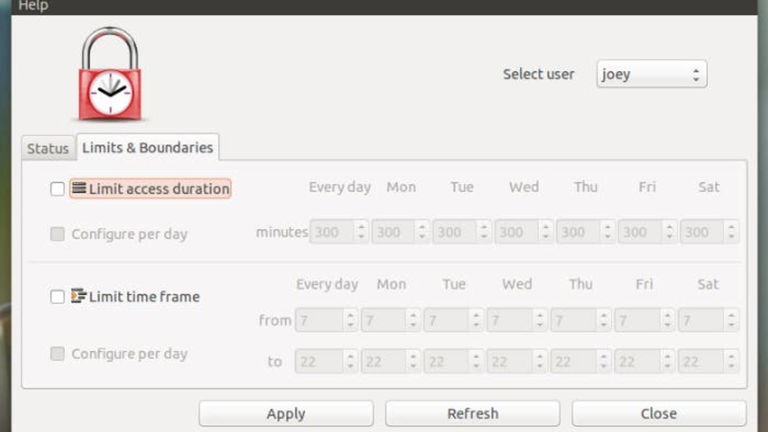The image size is (768, 432).
Task: Select the Limits & Boundaries tab
Action: [147, 147]
